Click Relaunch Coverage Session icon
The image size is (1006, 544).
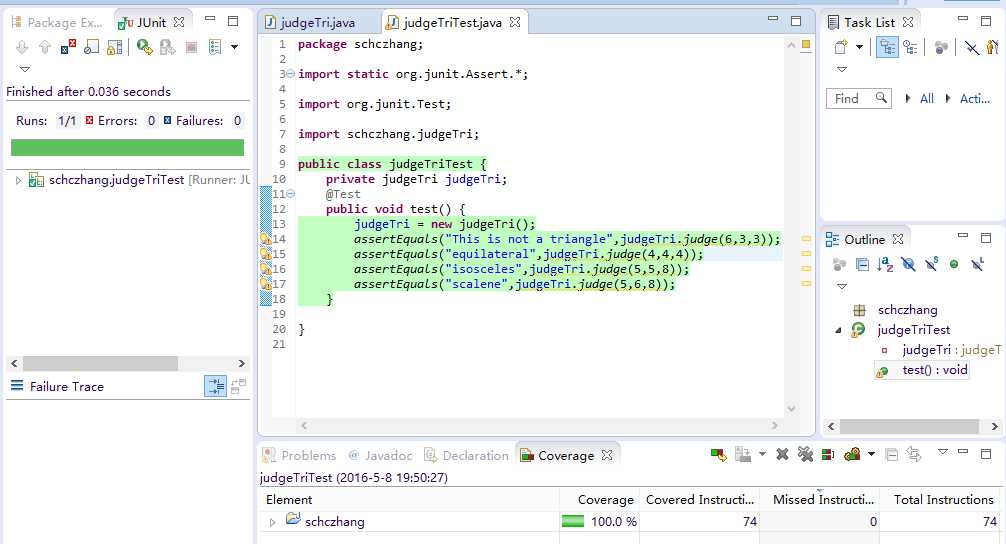pyautogui.click(x=719, y=455)
